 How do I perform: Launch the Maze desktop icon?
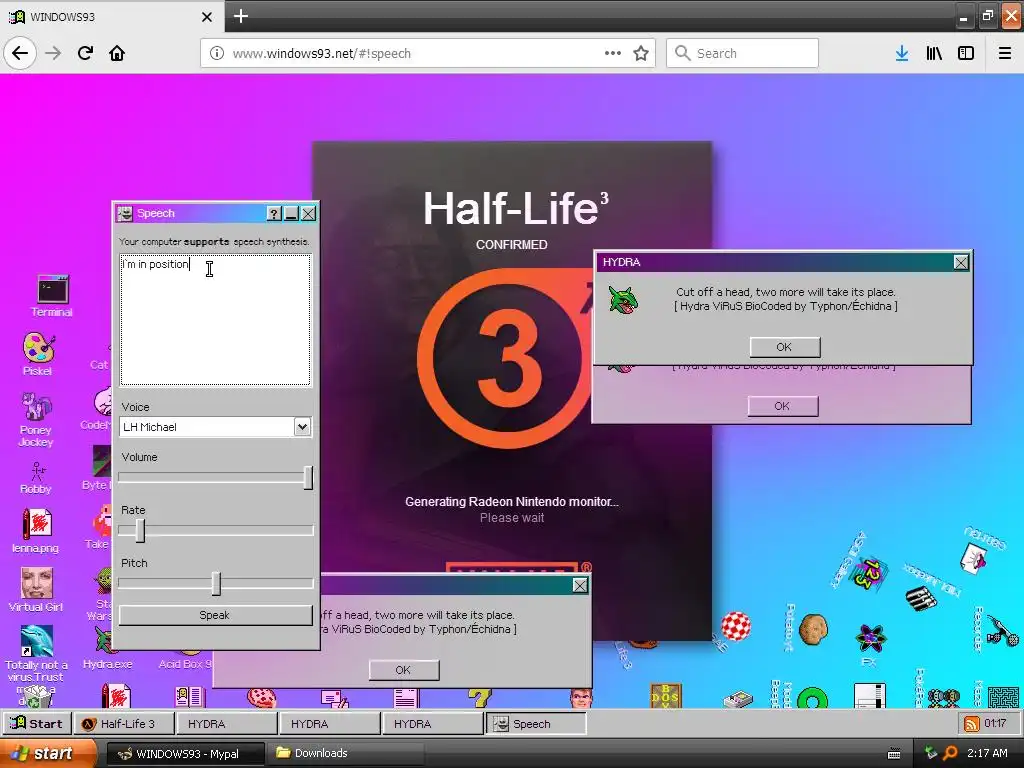pyautogui.click(x=1003, y=697)
